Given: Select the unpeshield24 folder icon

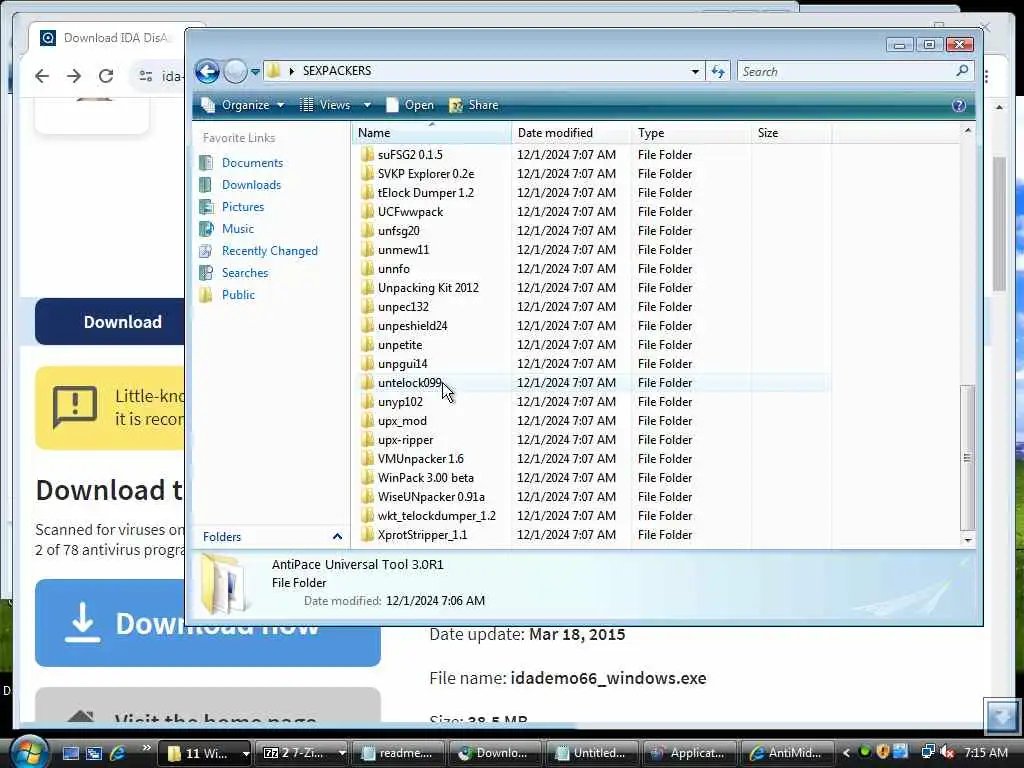Looking at the screenshot, I should (368, 325).
